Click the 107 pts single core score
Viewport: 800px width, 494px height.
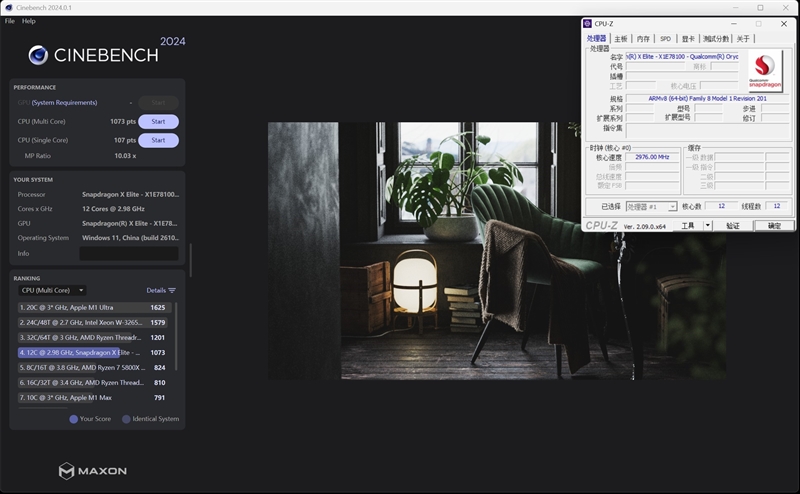pos(125,140)
